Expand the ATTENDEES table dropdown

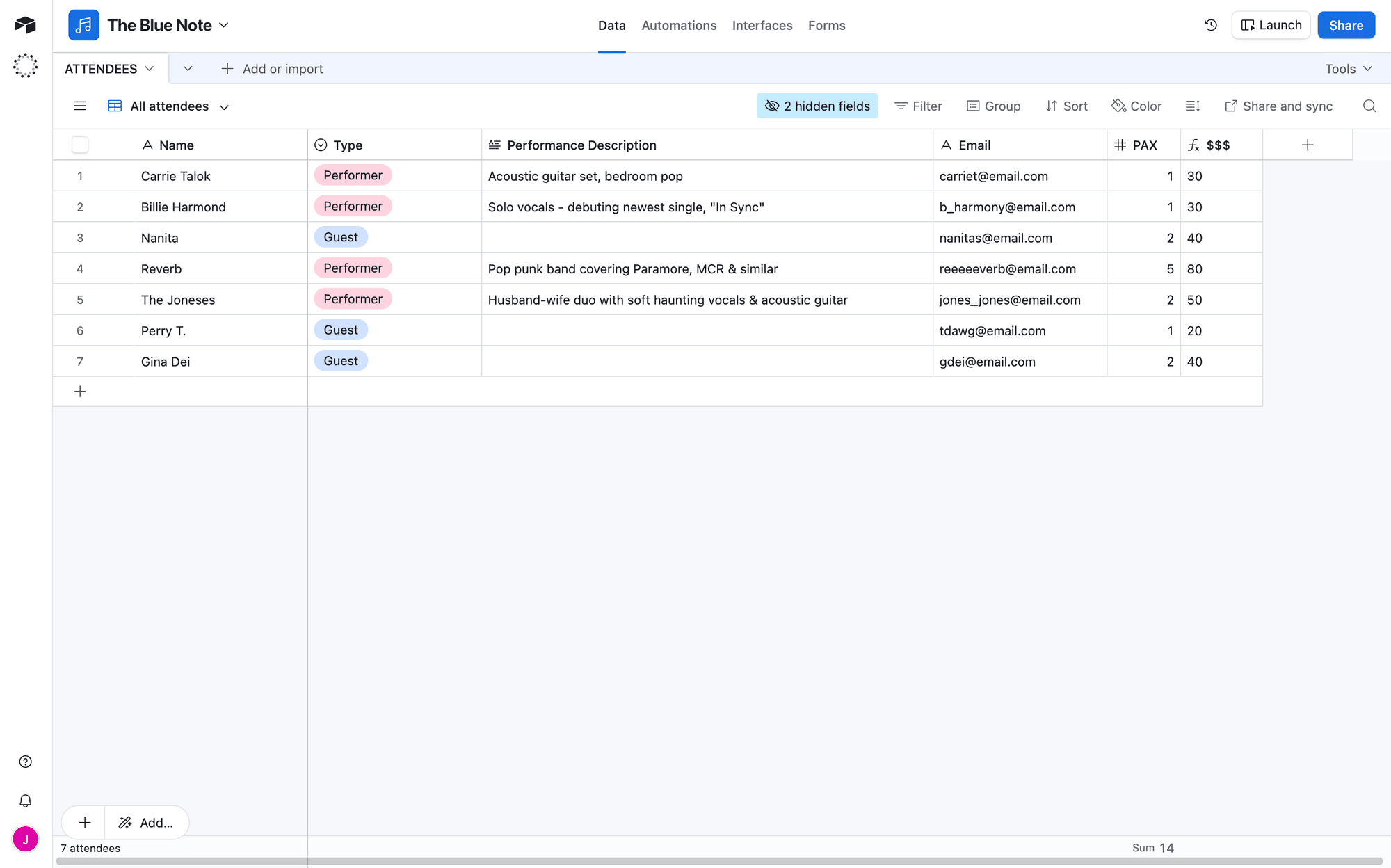pos(149,68)
